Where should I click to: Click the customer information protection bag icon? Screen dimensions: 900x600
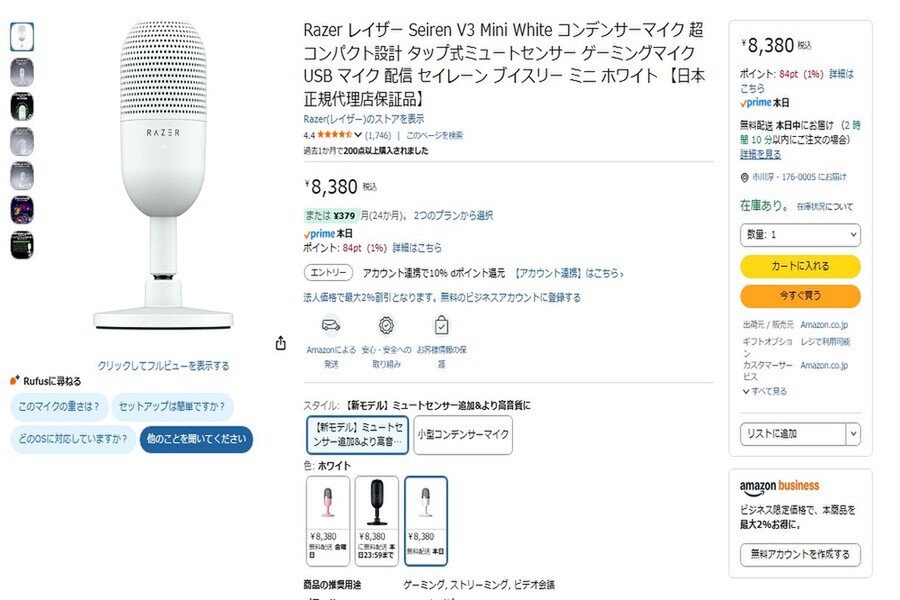[x=441, y=325]
